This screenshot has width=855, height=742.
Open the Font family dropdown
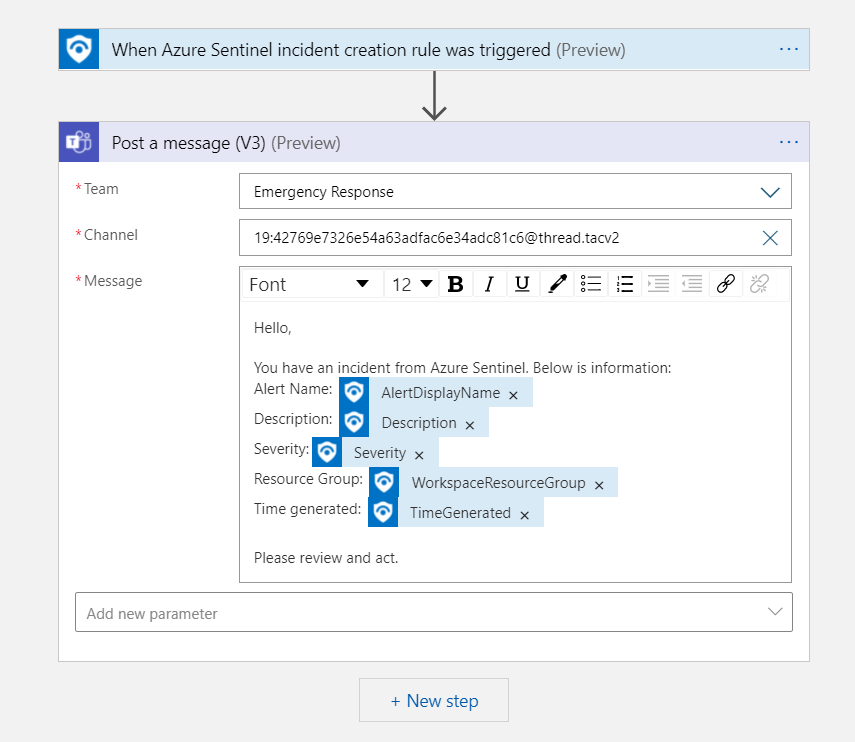310,285
